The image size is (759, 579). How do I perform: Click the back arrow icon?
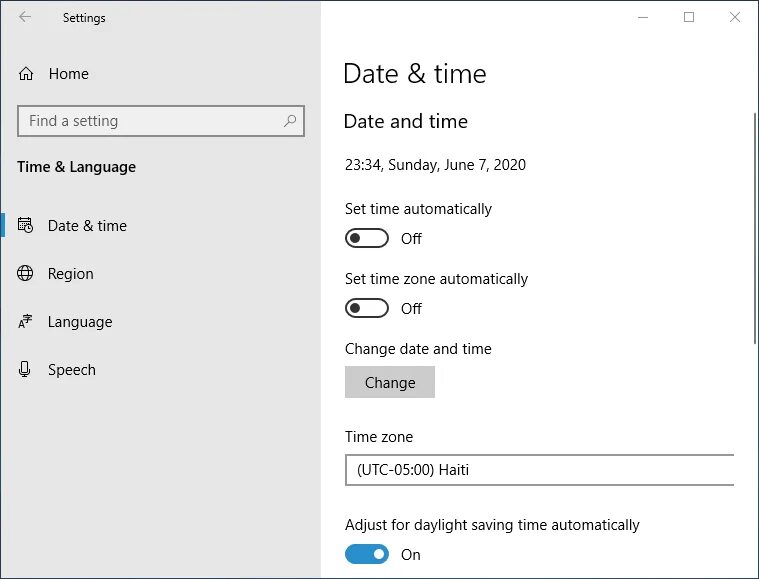(25, 17)
